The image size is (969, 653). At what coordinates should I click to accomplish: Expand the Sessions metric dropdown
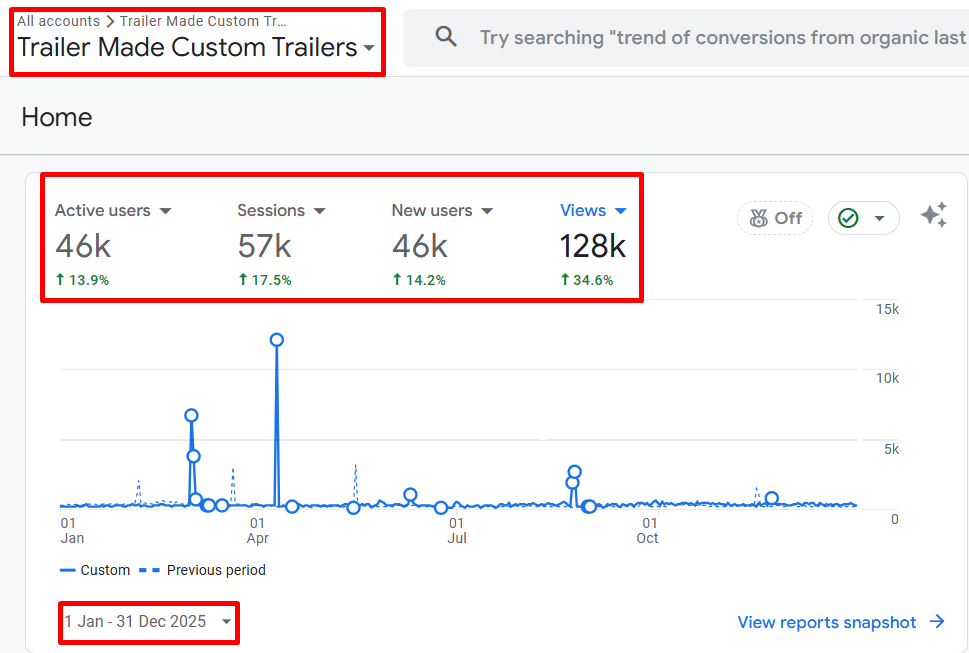coord(319,211)
